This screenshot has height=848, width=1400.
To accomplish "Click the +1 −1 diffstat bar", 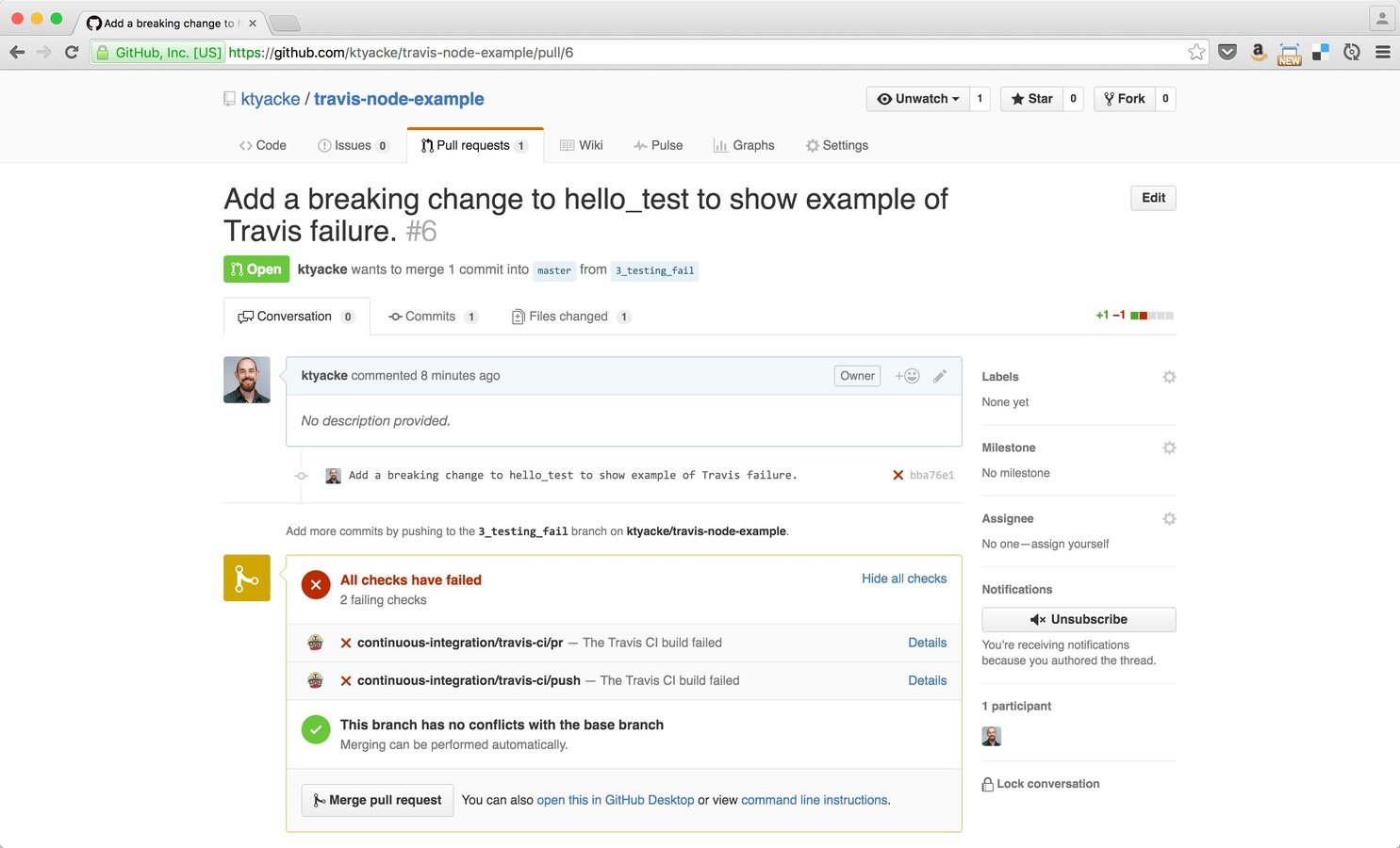I will 1135,316.
